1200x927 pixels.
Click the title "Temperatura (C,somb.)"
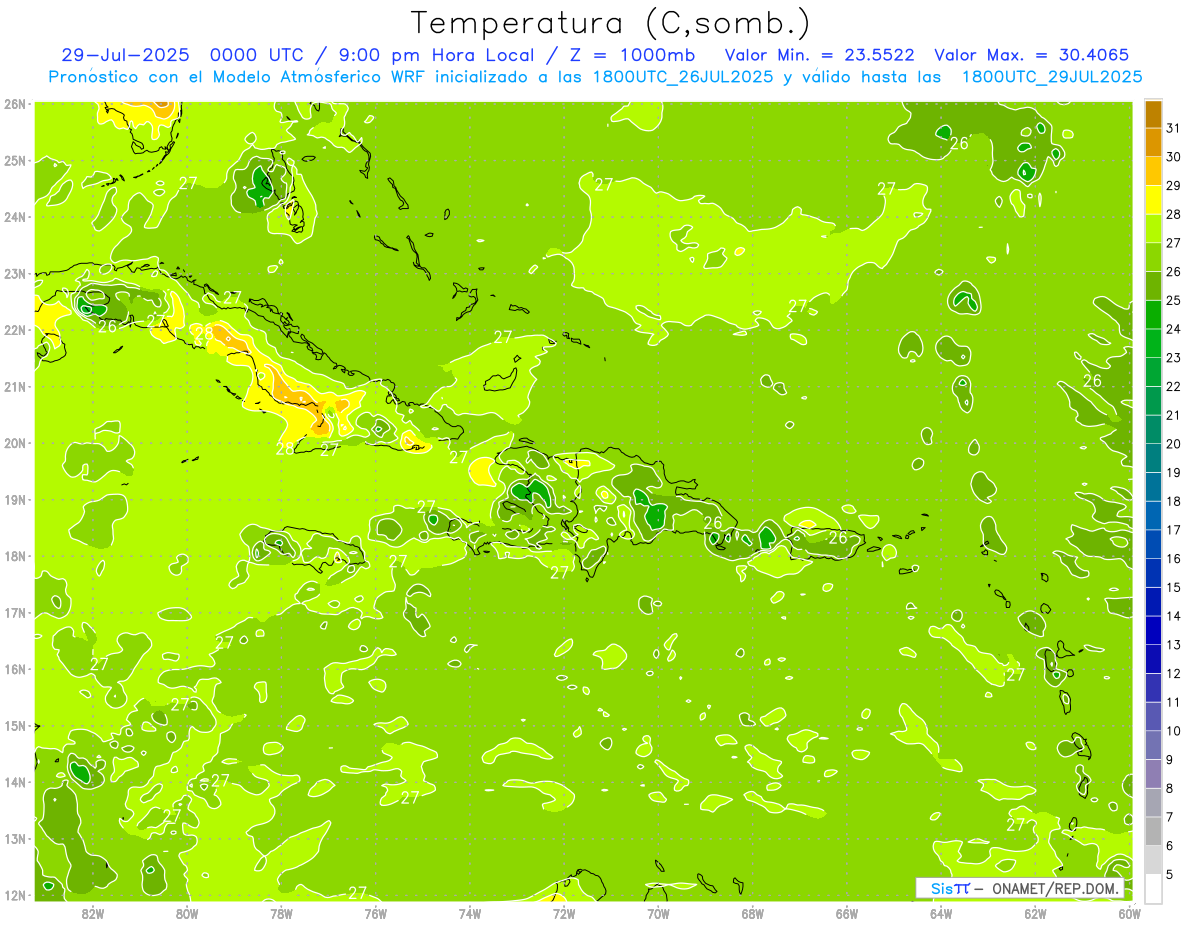click(x=610, y=23)
